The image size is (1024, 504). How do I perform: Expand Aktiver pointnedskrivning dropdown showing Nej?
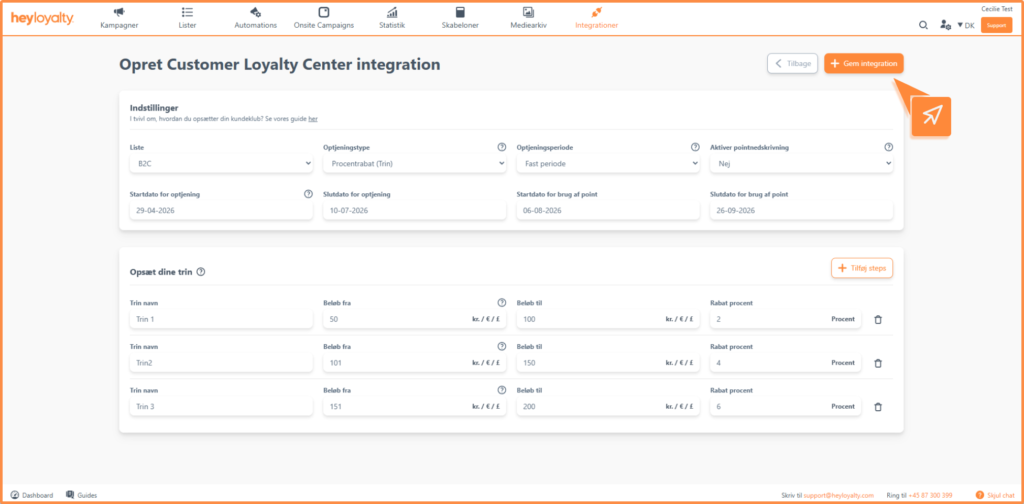tap(801, 163)
